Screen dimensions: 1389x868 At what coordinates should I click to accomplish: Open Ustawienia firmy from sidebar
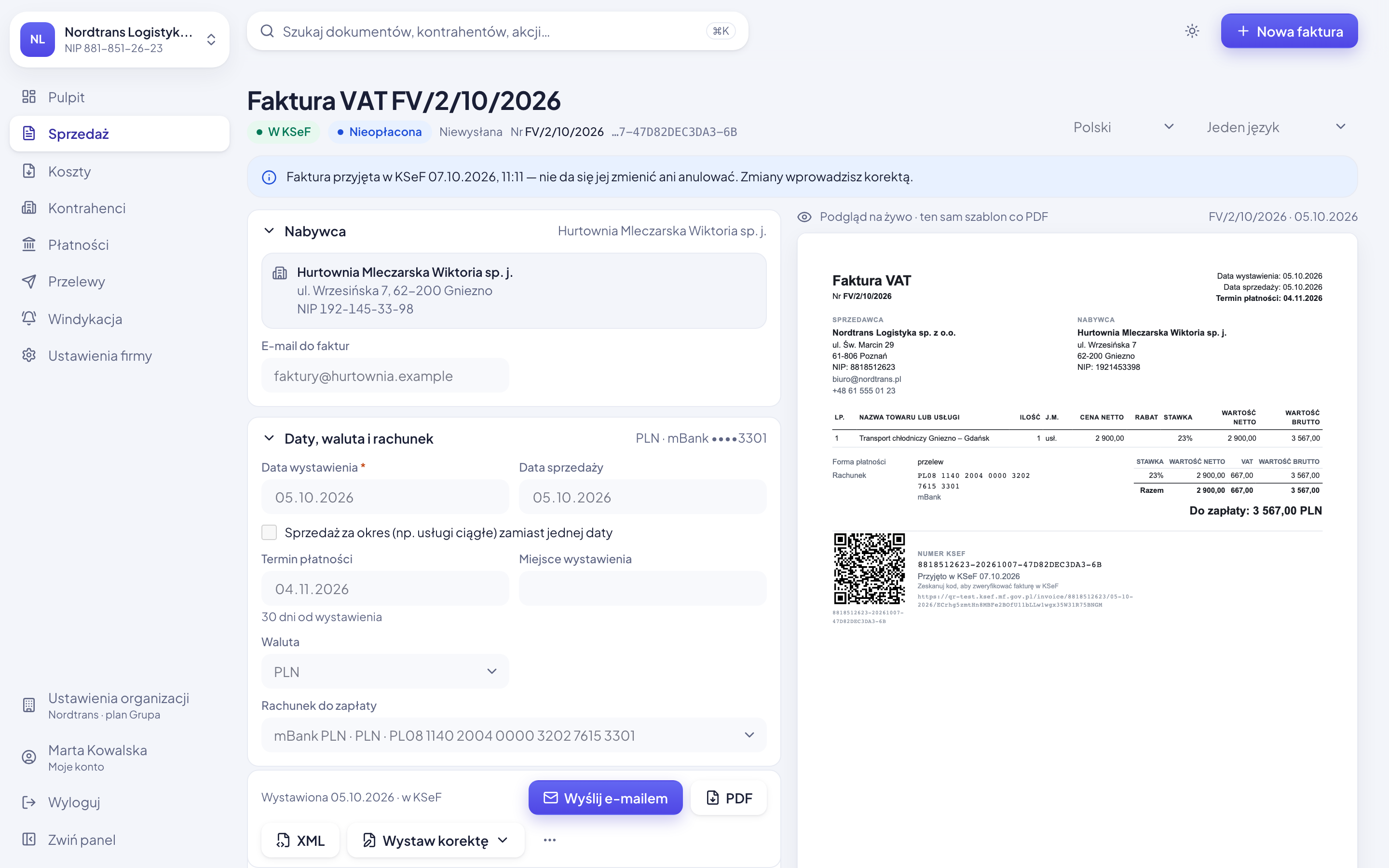click(x=120, y=355)
